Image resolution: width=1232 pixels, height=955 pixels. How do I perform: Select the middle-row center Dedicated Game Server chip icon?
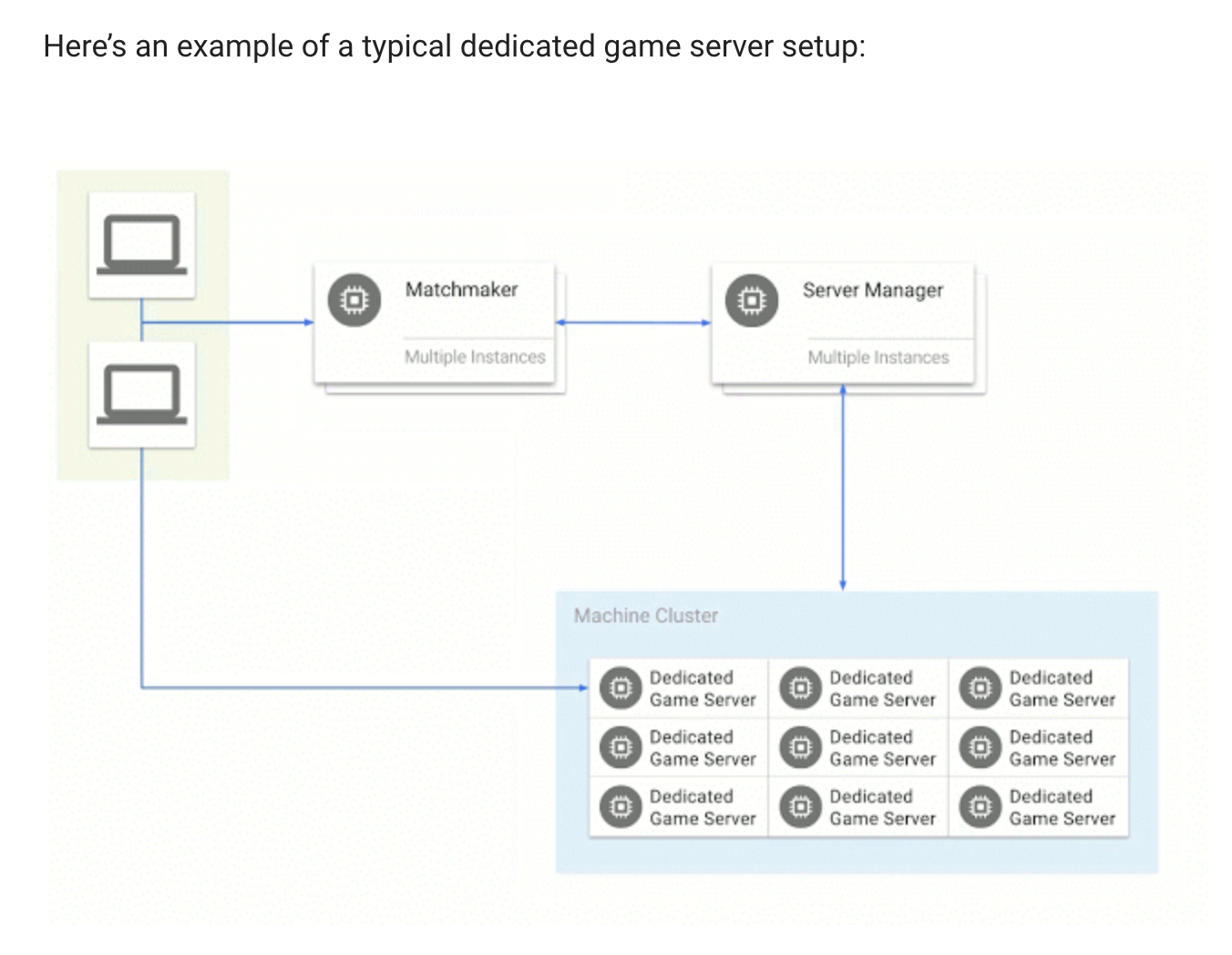[799, 747]
